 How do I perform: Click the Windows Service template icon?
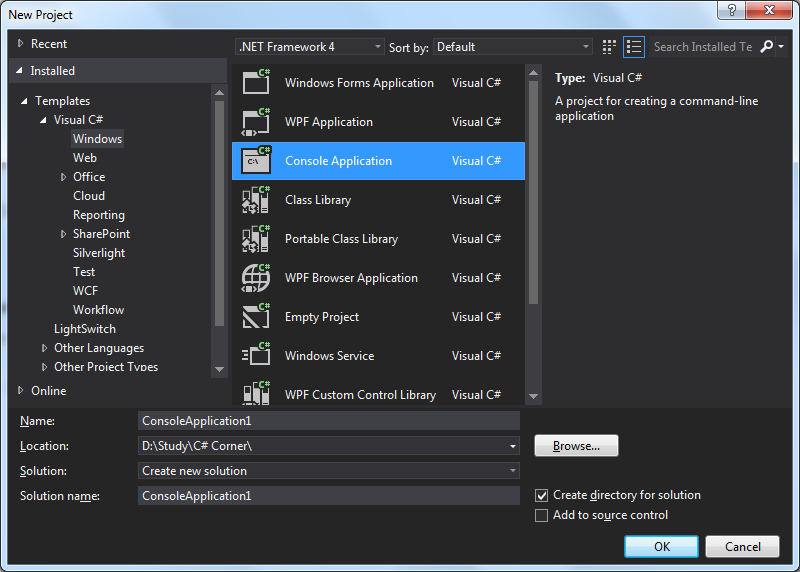(256, 355)
